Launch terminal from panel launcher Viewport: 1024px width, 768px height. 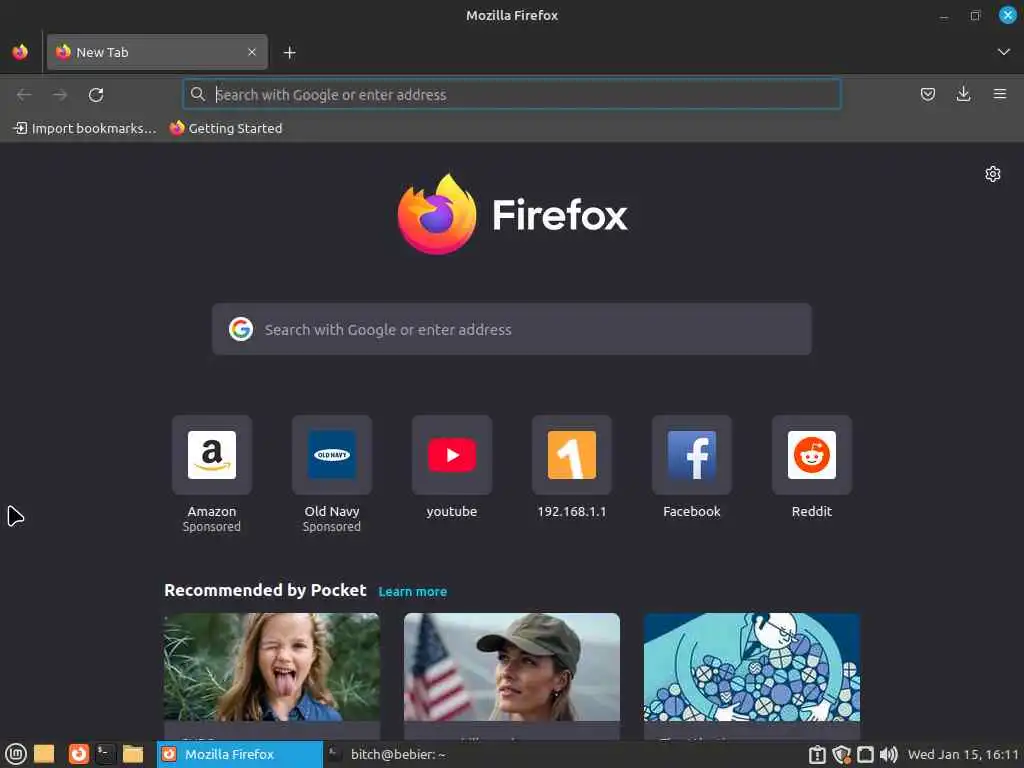pyautogui.click(x=105, y=754)
